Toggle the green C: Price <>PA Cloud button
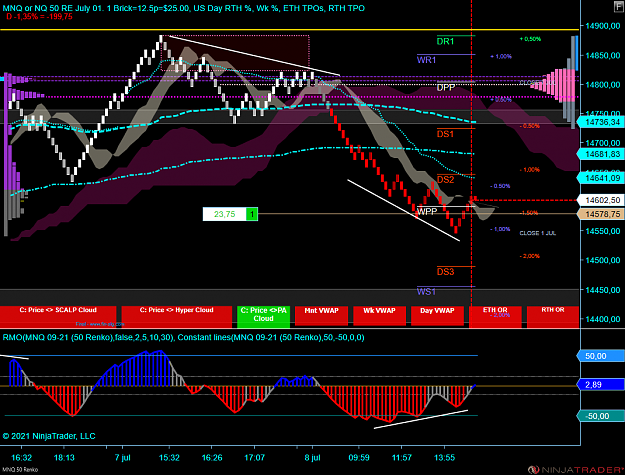 [x=263, y=317]
